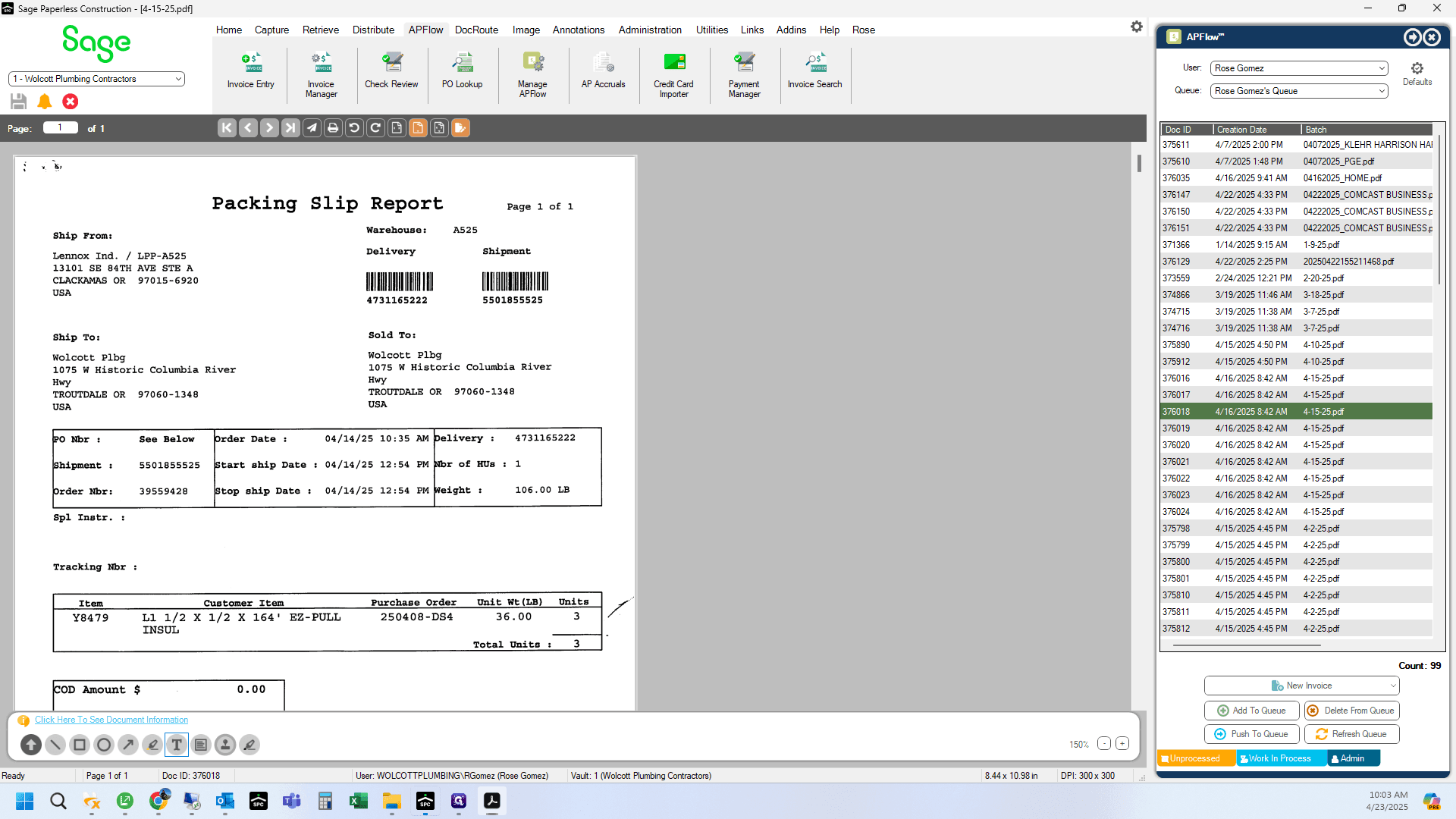Open AP Accruals
The height and width of the screenshot is (819, 1456).
tap(604, 71)
